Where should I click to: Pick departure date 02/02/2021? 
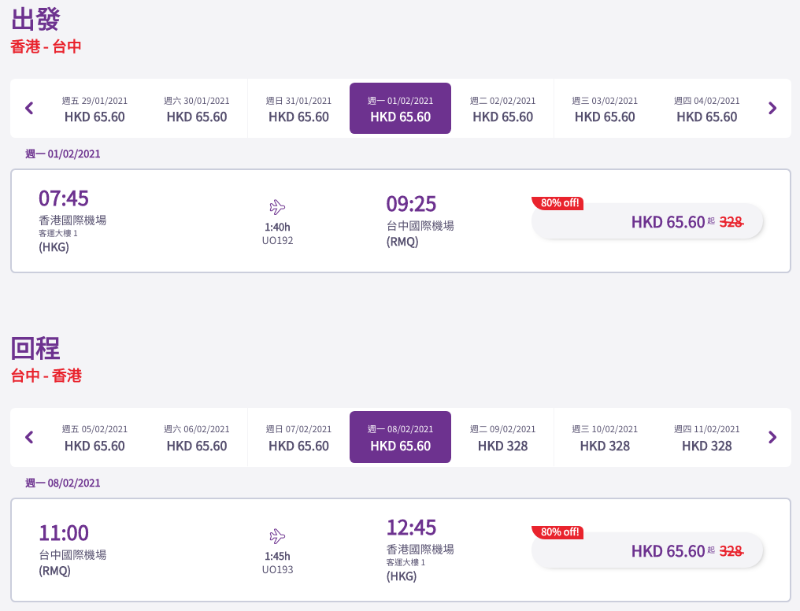(503, 109)
